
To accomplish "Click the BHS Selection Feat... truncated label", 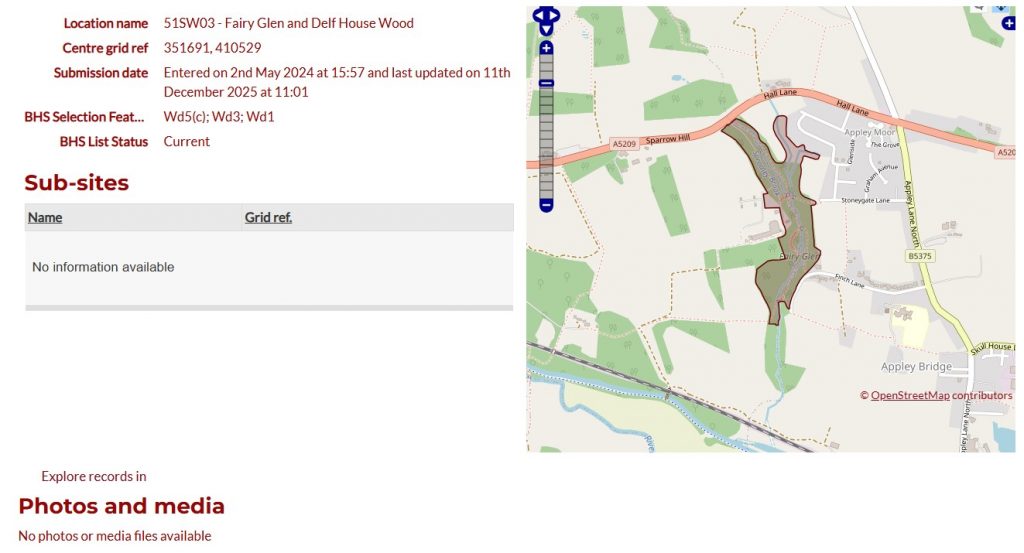I will click(x=86, y=117).
